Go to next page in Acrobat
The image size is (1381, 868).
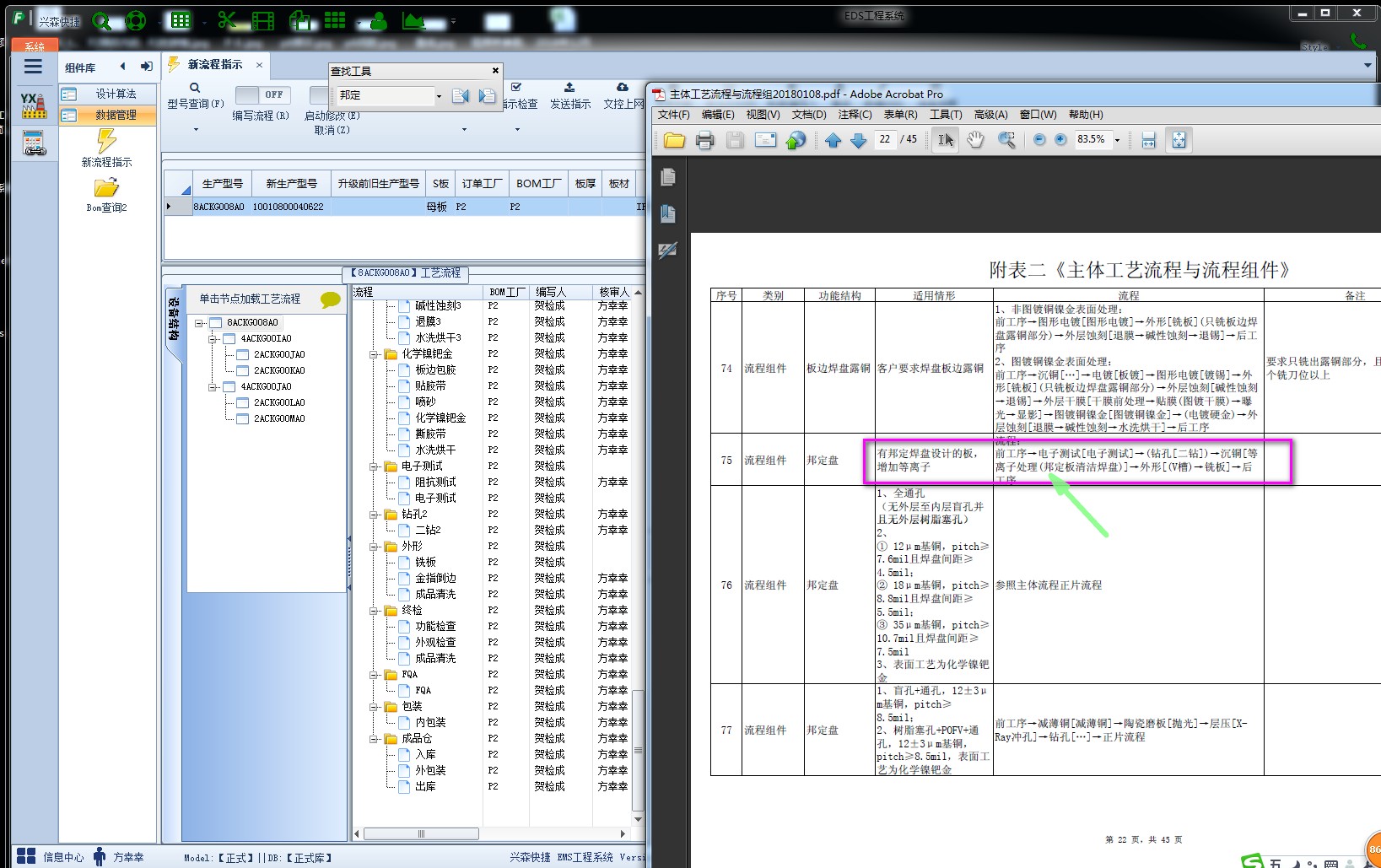(x=859, y=141)
